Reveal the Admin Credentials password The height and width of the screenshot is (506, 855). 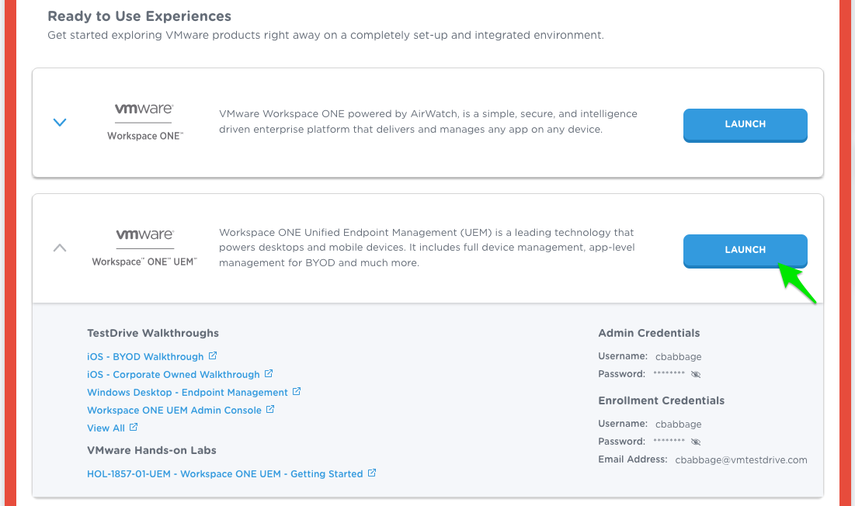coord(696,374)
